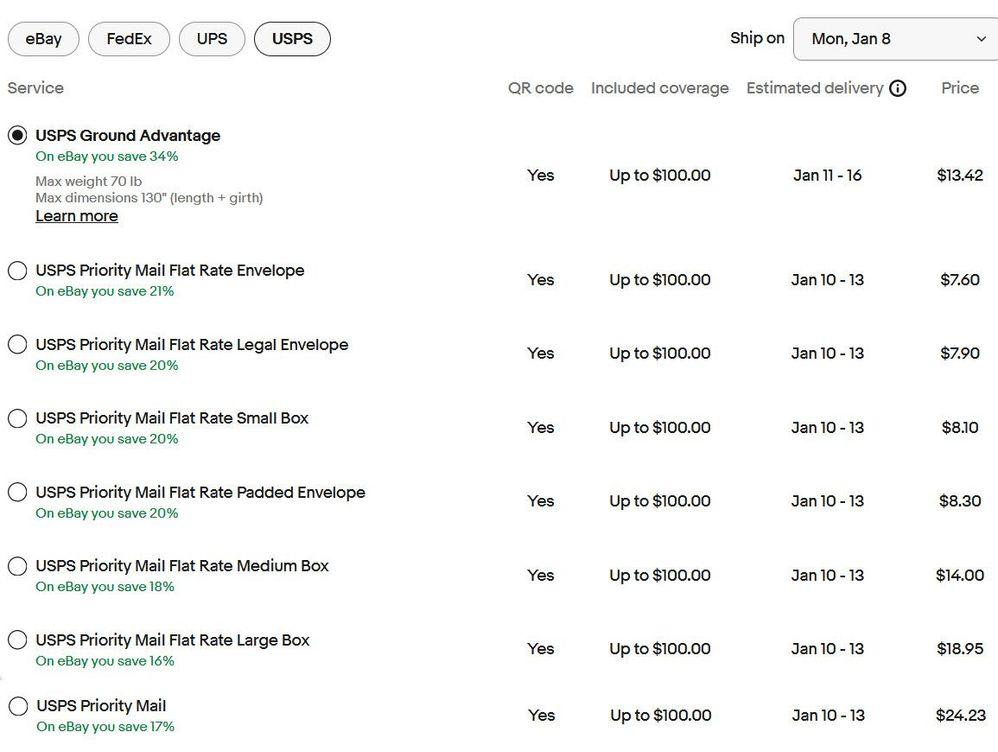Switch to the FedEx carrier tab
The height and width of the screenshot is (752, 998).
(129, 39)
